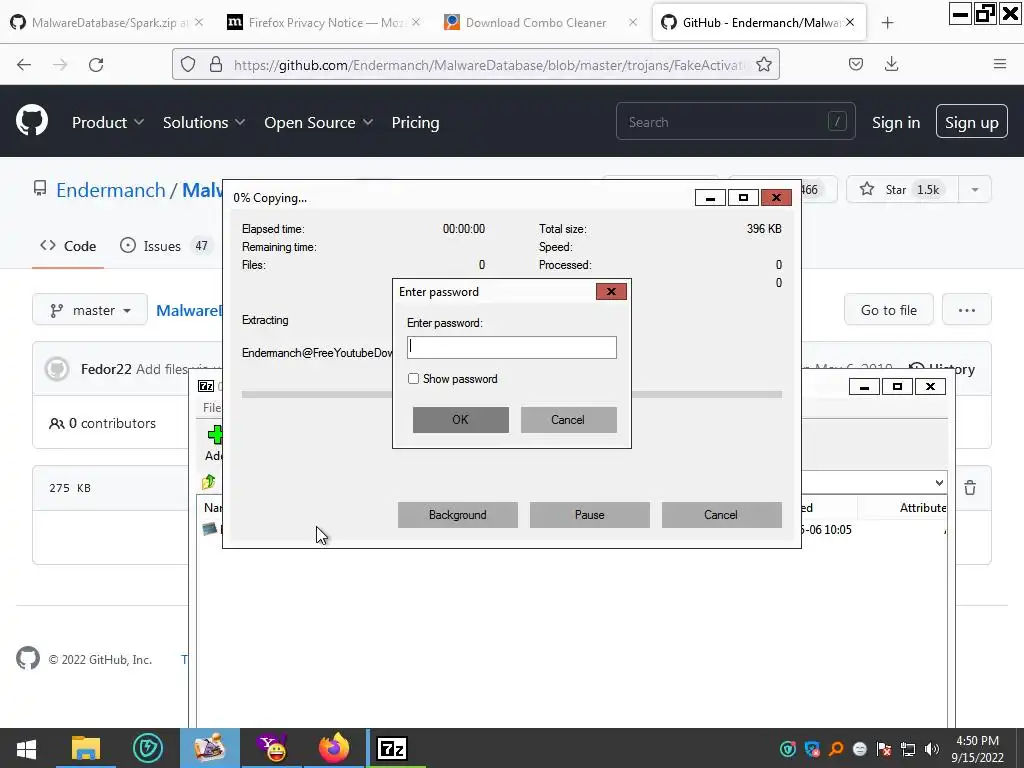Image resolution: width=1024 pixels, height=768 pixels.
Task: Cancel the copying operation
Action: click(x=721, y=515)
